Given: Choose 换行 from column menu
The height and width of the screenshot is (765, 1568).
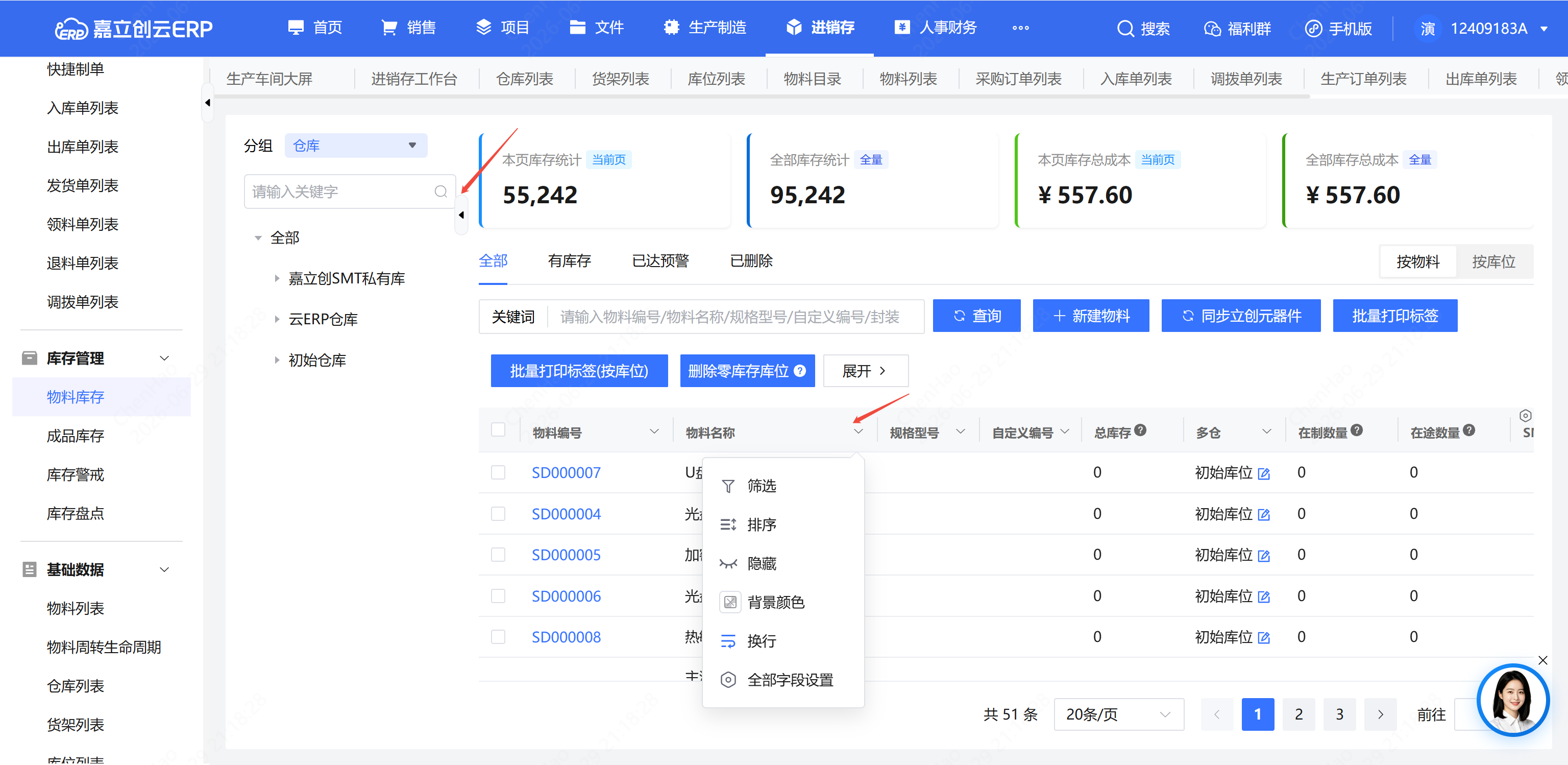Looking at the screenshot, I should [783, 641].
